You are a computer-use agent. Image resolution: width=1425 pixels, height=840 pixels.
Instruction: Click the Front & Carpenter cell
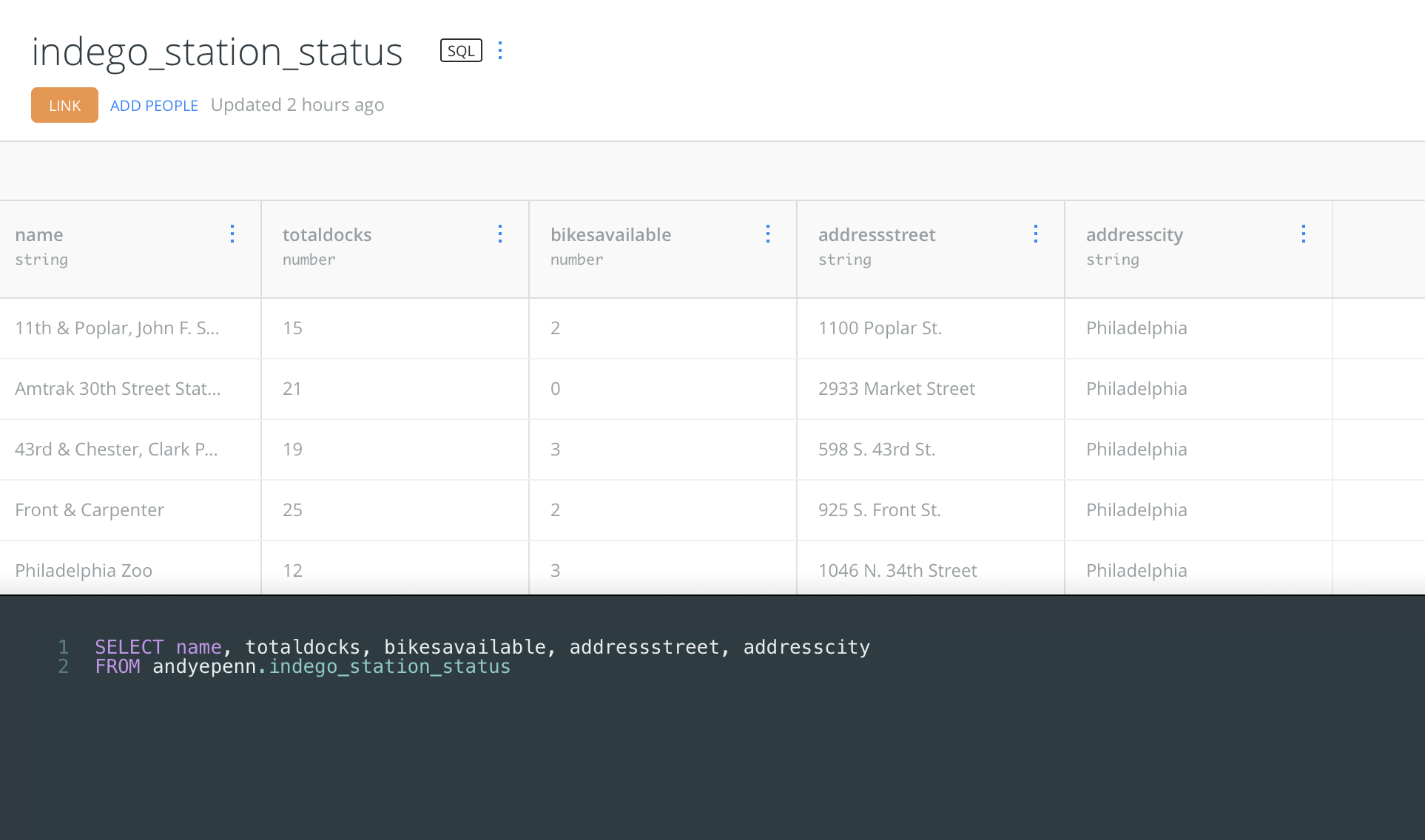90,510
